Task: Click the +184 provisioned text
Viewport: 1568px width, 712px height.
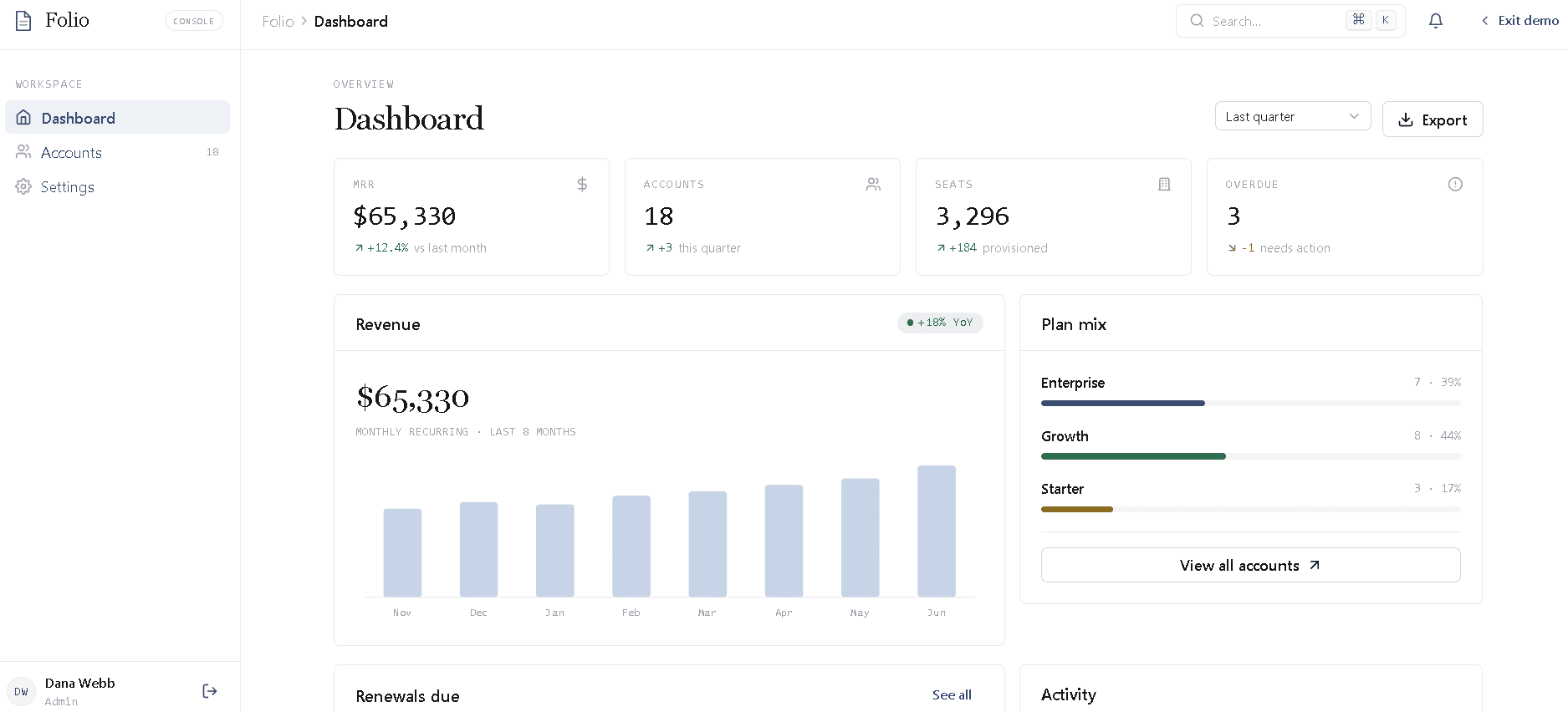Action: click(x=992, y=248)
